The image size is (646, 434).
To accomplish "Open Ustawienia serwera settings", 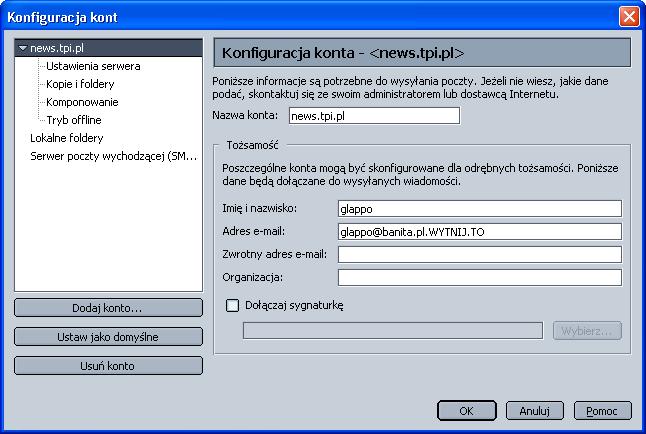I will click(93, 66).
